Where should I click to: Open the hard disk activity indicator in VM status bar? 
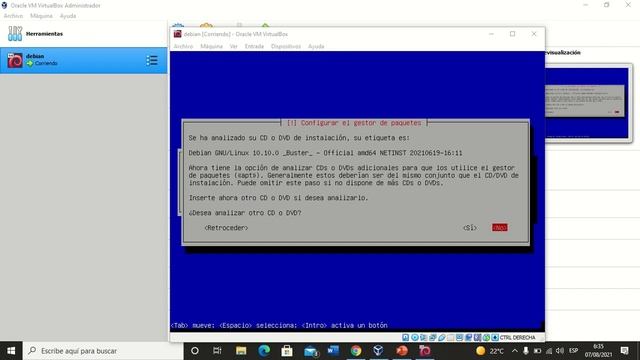coord(405,338)
